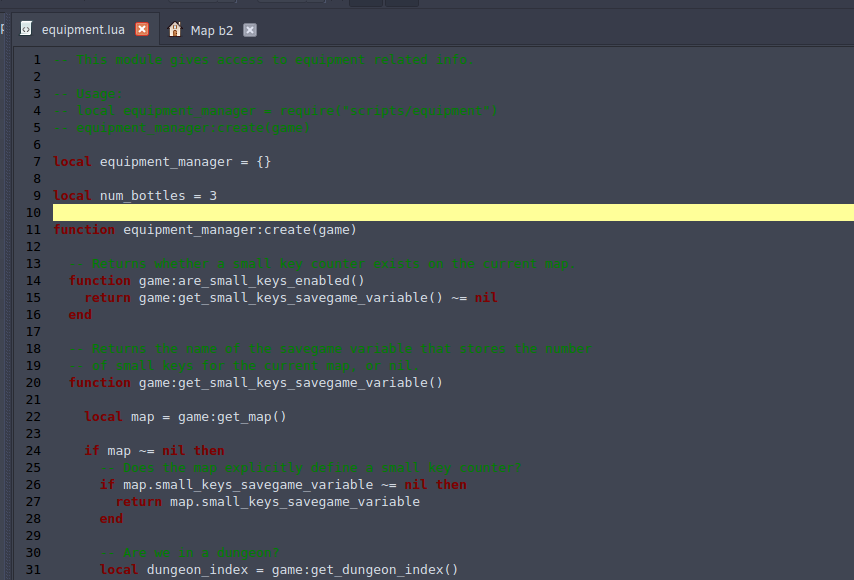
Task: Click line number 31 in the gutter
Action: [33, 570]
